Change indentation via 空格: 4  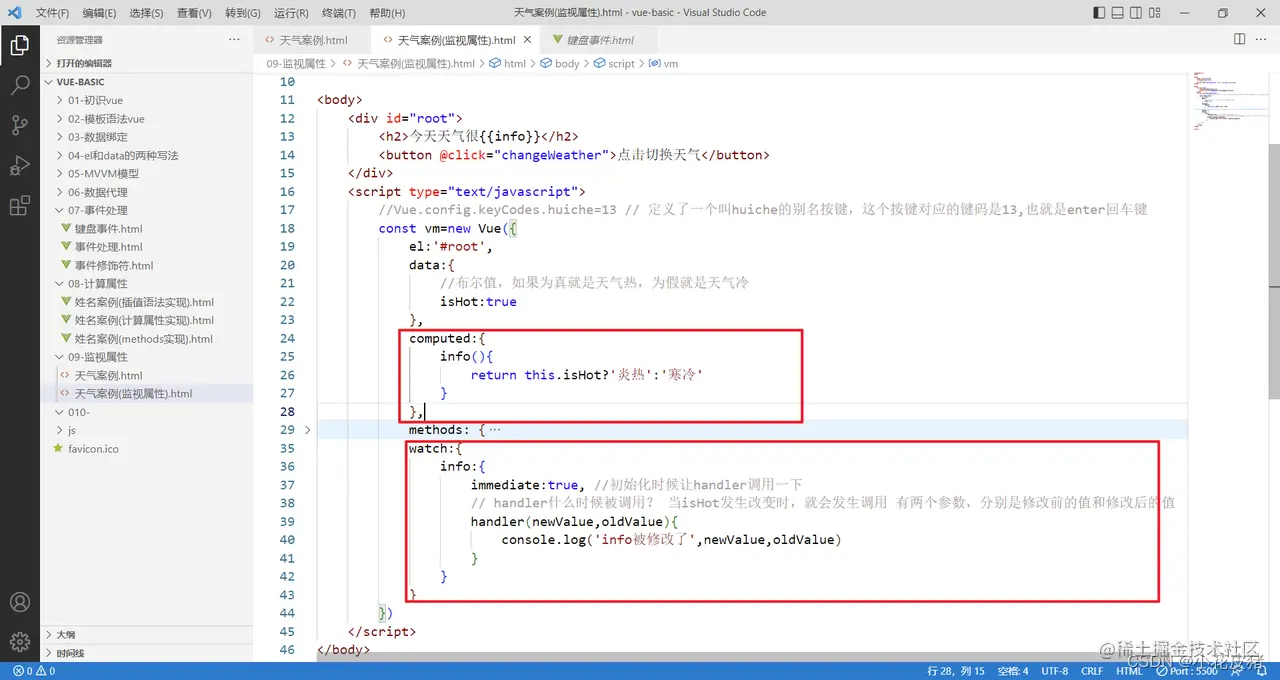[x=1012, y=671]
